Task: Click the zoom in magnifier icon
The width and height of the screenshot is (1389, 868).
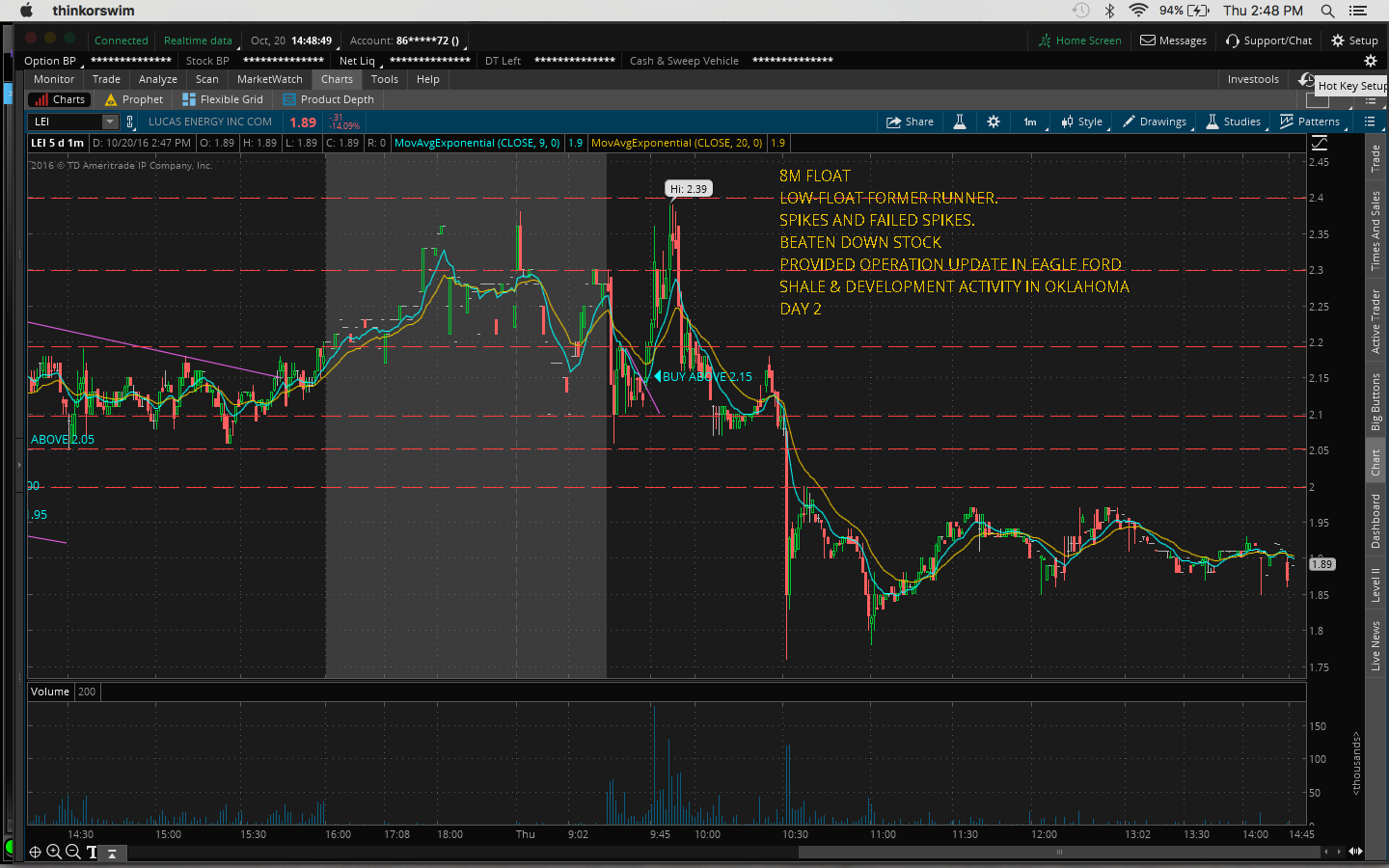Action: (54, 852)
